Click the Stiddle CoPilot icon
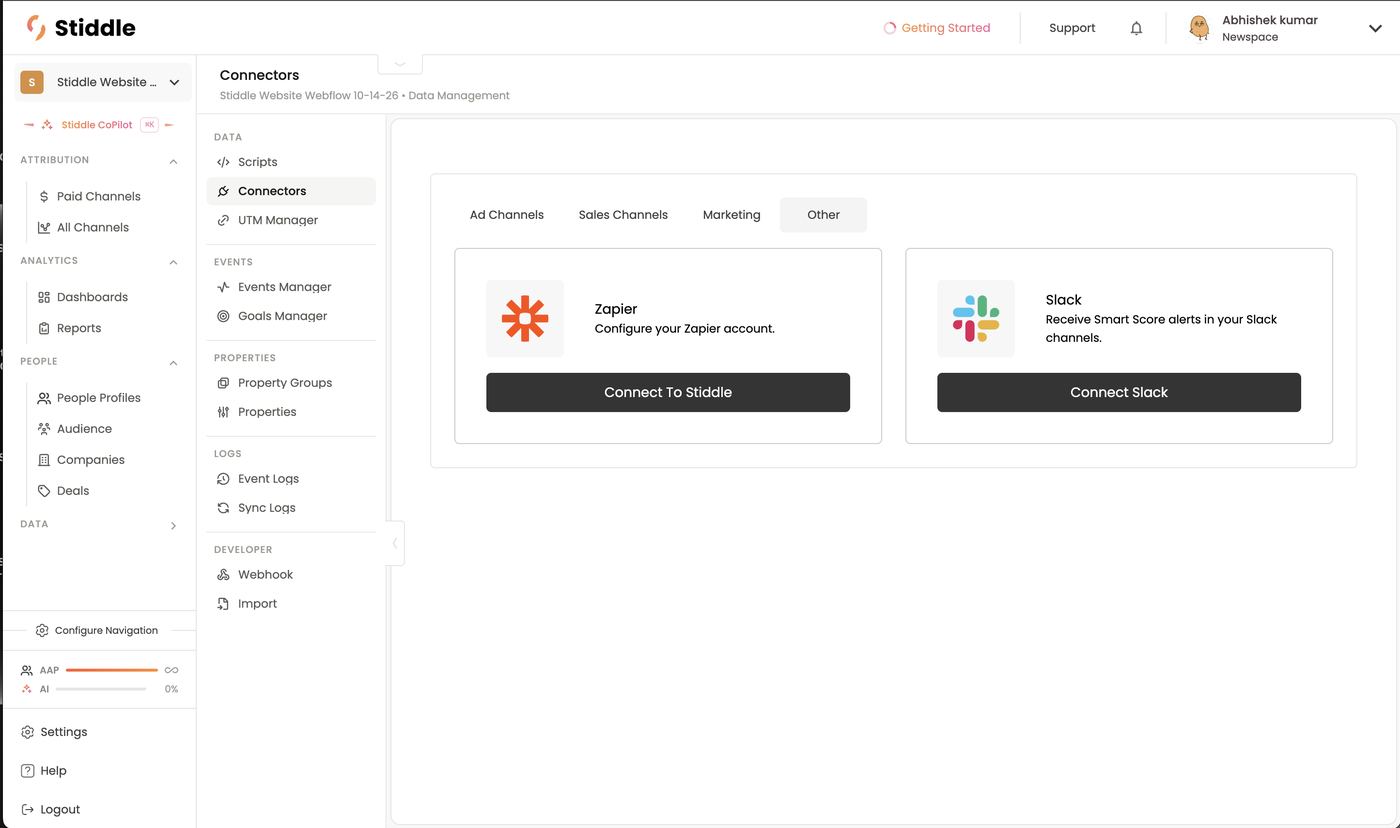 47,125
